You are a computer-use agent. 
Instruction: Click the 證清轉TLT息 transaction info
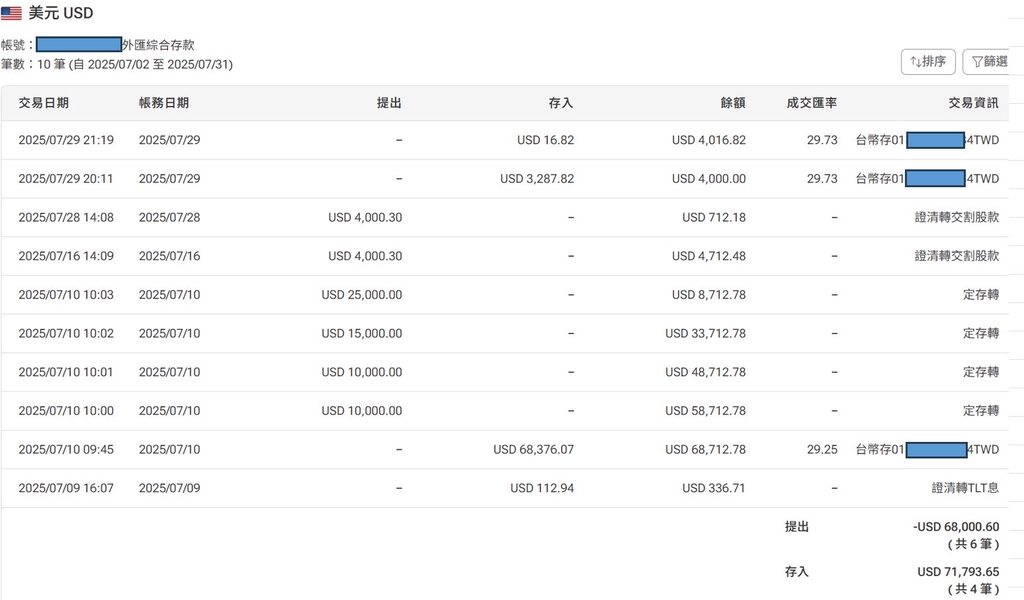(x=964, y=488)
